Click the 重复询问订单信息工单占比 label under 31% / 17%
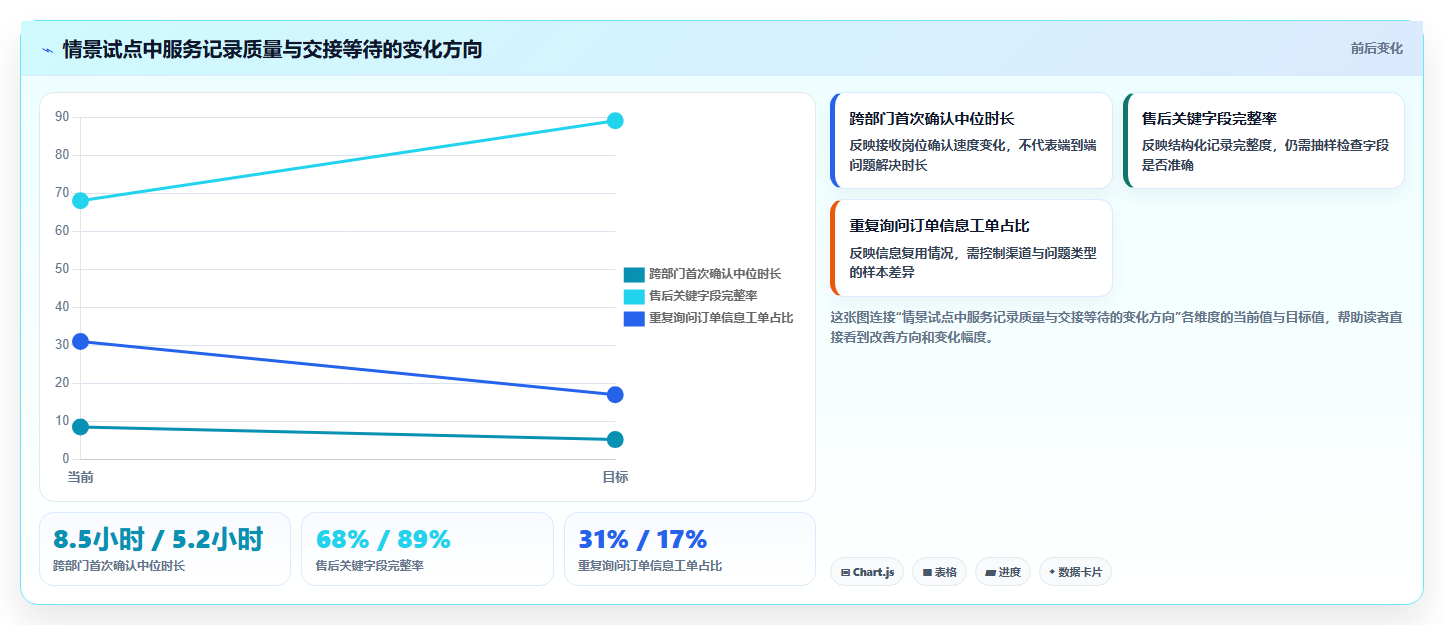This screenshot has height=625, width=1444. tap(650, 566)
